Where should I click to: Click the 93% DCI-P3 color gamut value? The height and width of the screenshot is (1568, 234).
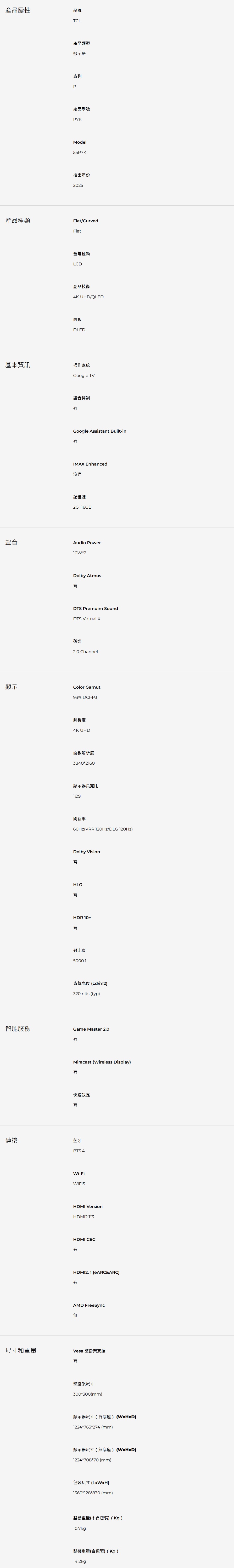[x=85, y=698]
